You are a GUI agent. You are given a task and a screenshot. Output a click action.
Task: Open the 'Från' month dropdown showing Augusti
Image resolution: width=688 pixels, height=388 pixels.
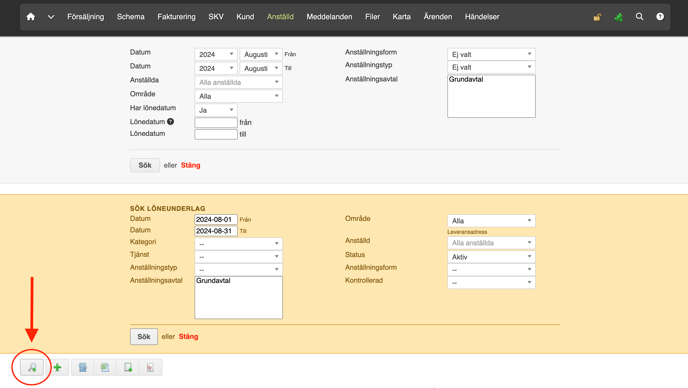tap(261, 54)
